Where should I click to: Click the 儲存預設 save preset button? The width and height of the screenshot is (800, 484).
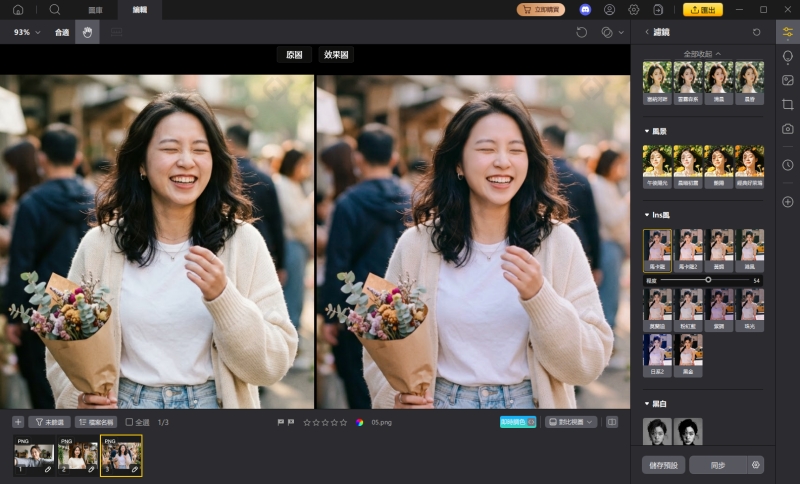pyautogui.click(x=663, y=465)
